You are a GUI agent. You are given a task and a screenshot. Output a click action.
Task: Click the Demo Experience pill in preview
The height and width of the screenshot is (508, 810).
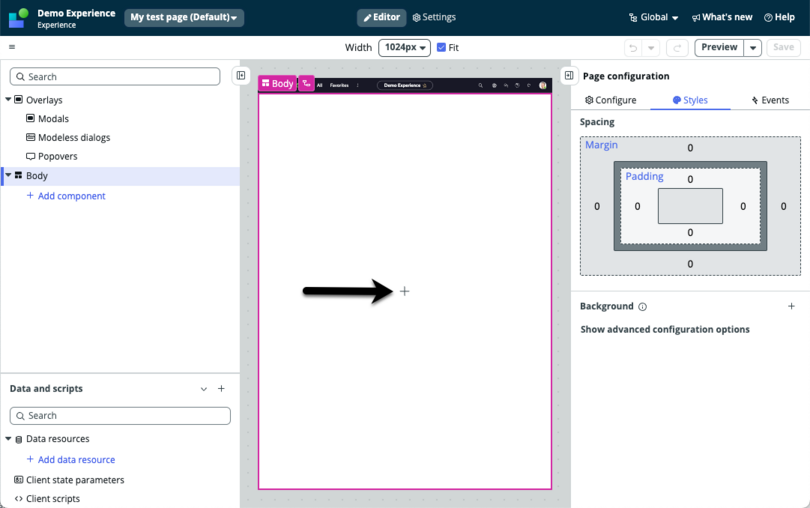404,85
